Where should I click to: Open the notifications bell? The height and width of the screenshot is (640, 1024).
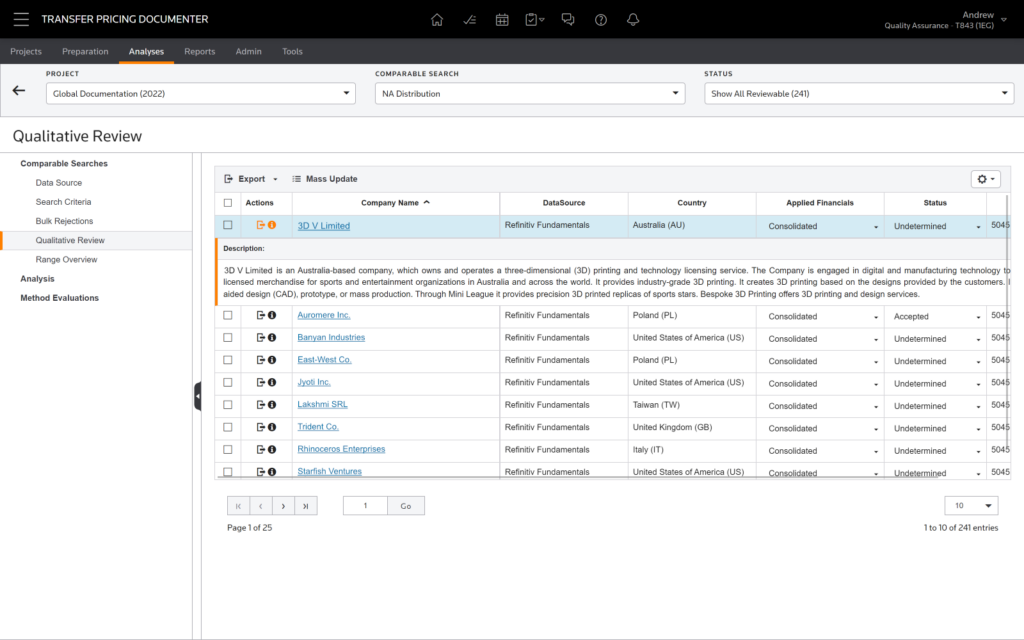point(632,19)
